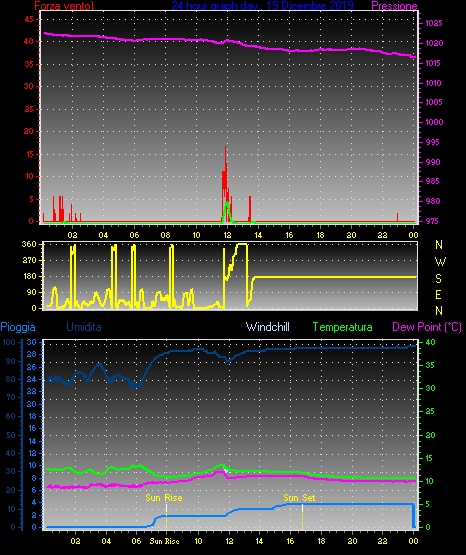Image resolution: width=466 pixels, height=555 pixels.
Task: Click the 40 temperature axis value
Action: coord(430,342)
